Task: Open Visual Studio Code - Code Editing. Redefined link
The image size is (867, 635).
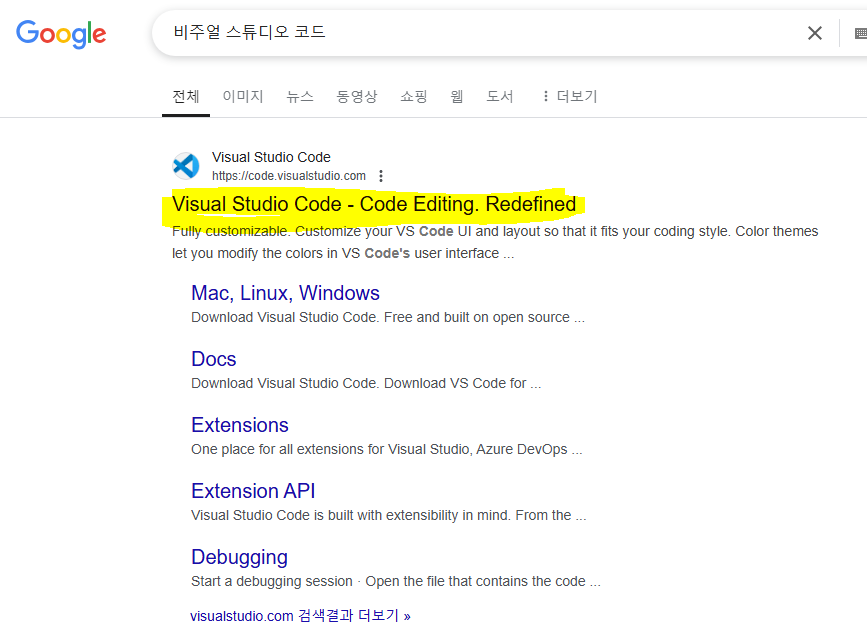Action: pos(374,204)
